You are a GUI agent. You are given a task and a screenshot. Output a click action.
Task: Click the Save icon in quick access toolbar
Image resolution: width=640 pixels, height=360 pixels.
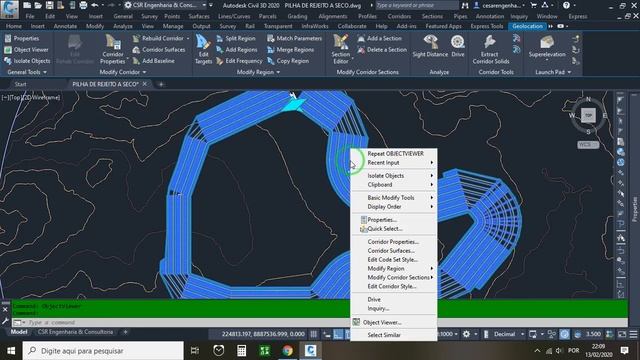49,5
